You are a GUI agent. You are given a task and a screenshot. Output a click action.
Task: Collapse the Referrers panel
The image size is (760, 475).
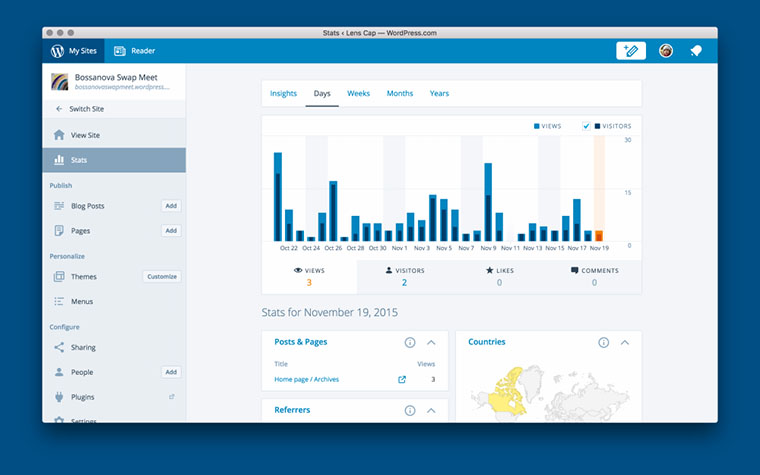[x=431, y=410]
